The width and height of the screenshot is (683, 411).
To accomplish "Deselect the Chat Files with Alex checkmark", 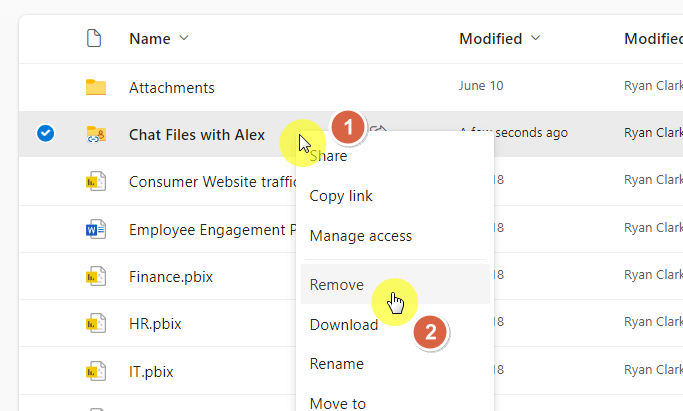I will [46, 133].
